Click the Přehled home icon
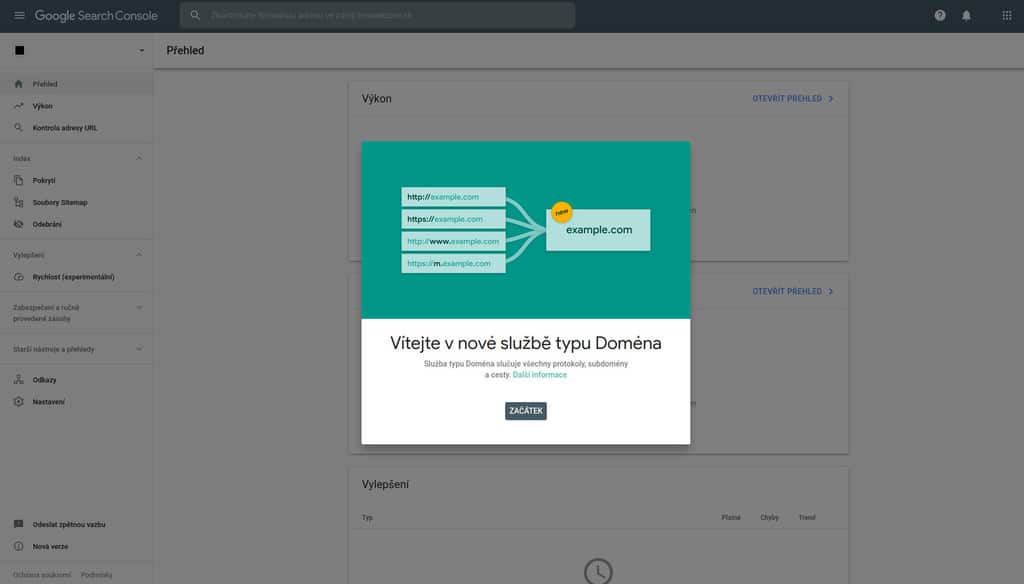 click(x=18, y=84)
